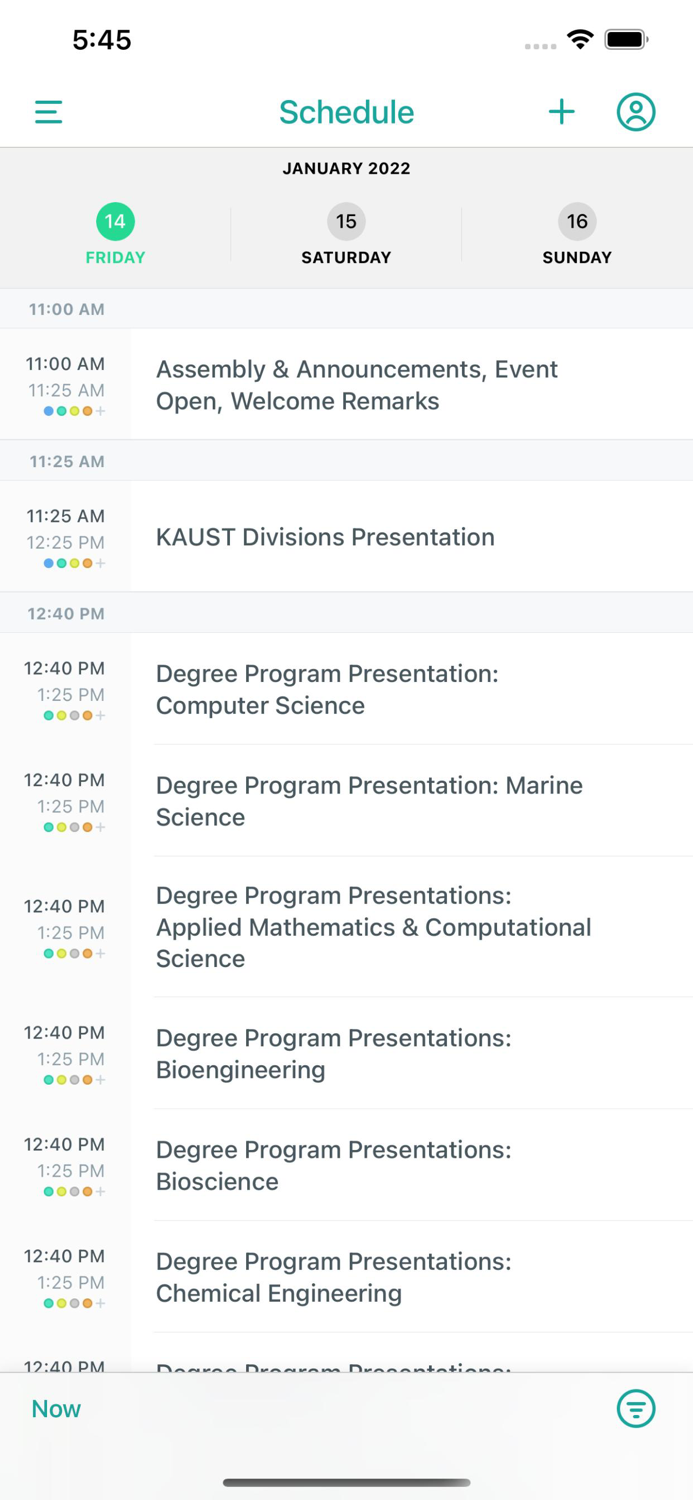Open the navigation menu
The height and width of the screenshot is (1500, 693).
(47, 112)
